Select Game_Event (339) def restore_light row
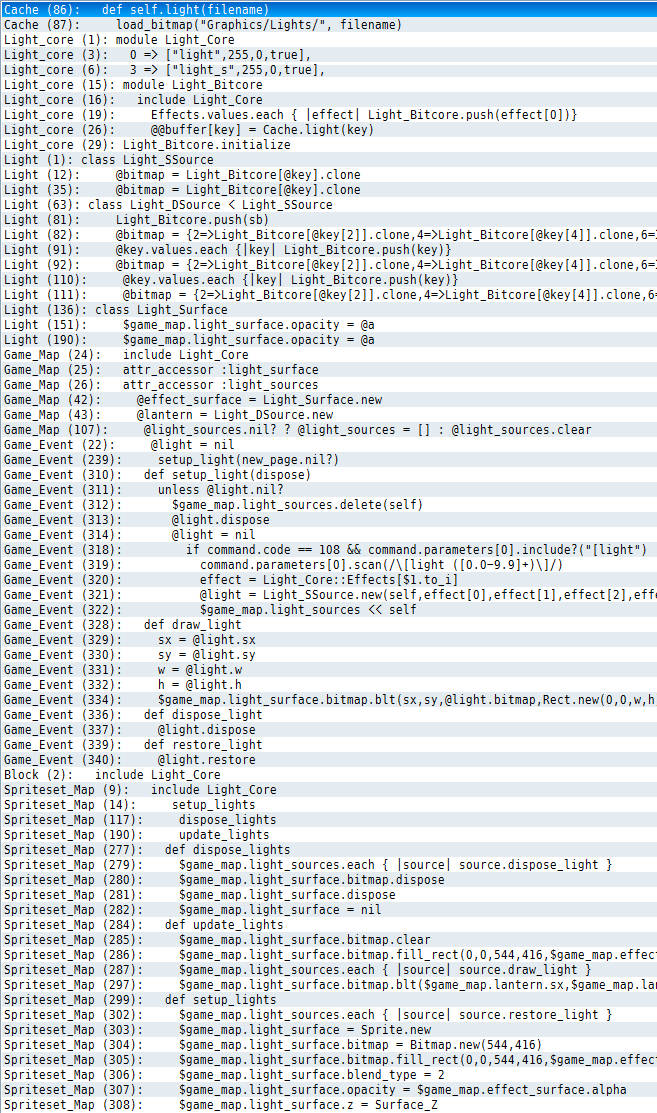 tap(328, 745)
